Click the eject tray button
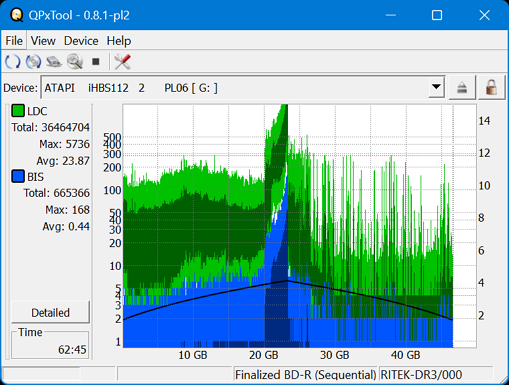Image resolution: width=509 pixels, height=385 pixels. pyautogui.click(x=462, y=88)
